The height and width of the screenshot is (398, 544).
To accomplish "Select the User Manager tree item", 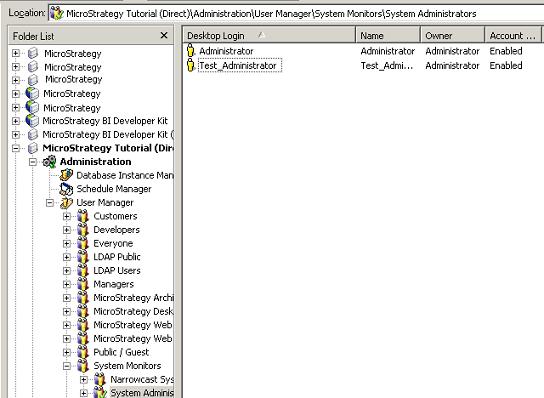I will (105, 203).
